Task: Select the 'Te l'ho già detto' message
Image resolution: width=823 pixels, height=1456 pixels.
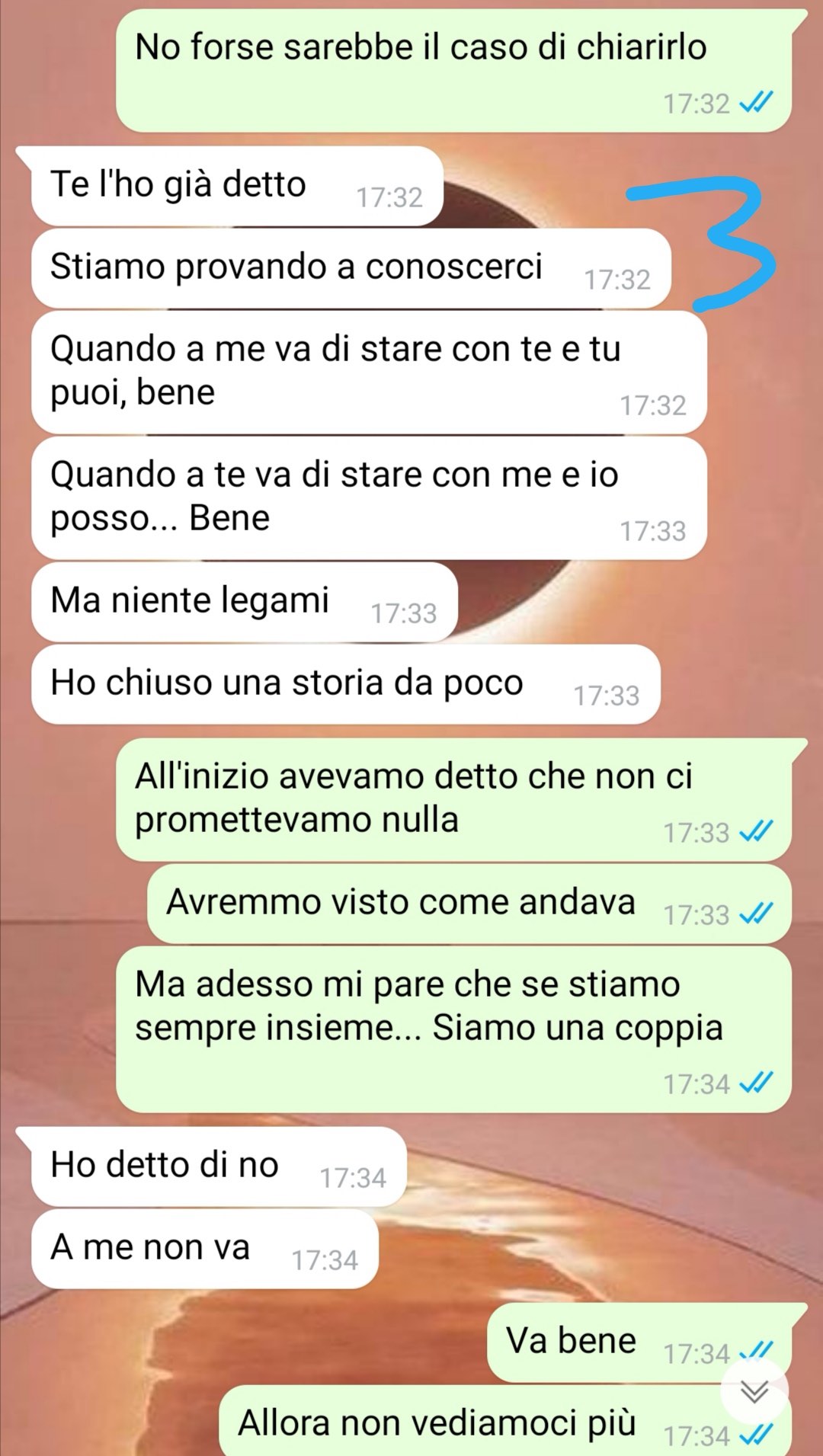Action: (x=236, y=186)
